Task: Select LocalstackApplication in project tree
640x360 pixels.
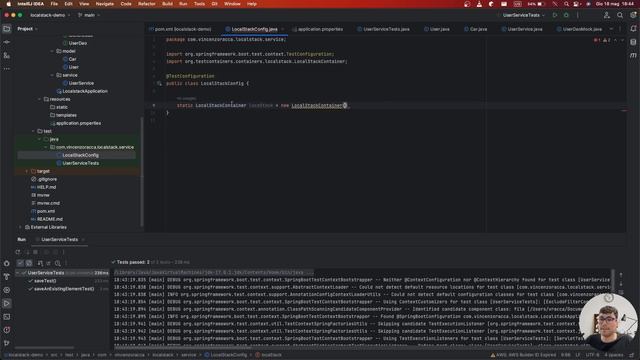Action: pyautogui.click(x=82, y=91)
